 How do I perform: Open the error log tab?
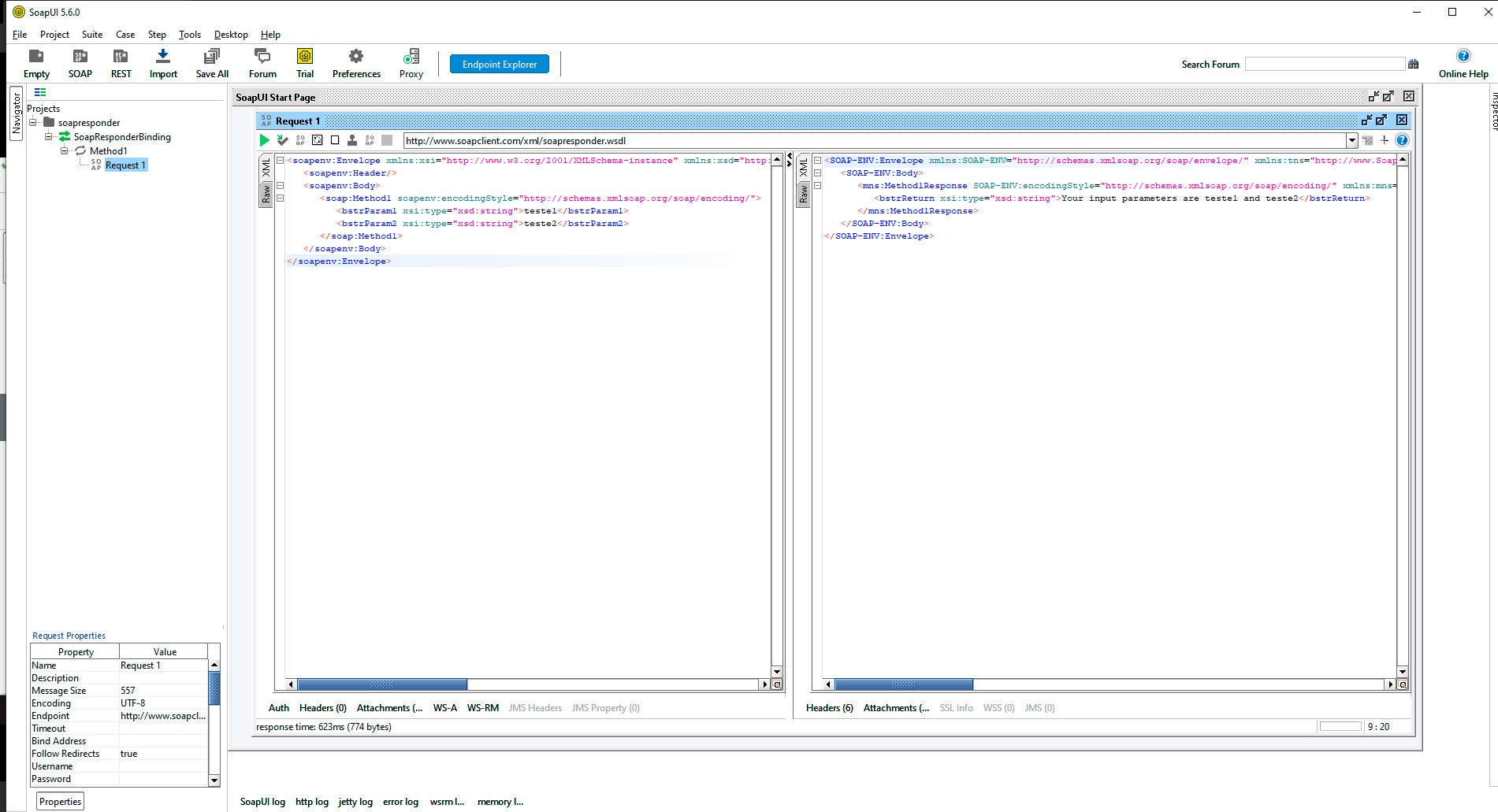click(x=400, y=802)
